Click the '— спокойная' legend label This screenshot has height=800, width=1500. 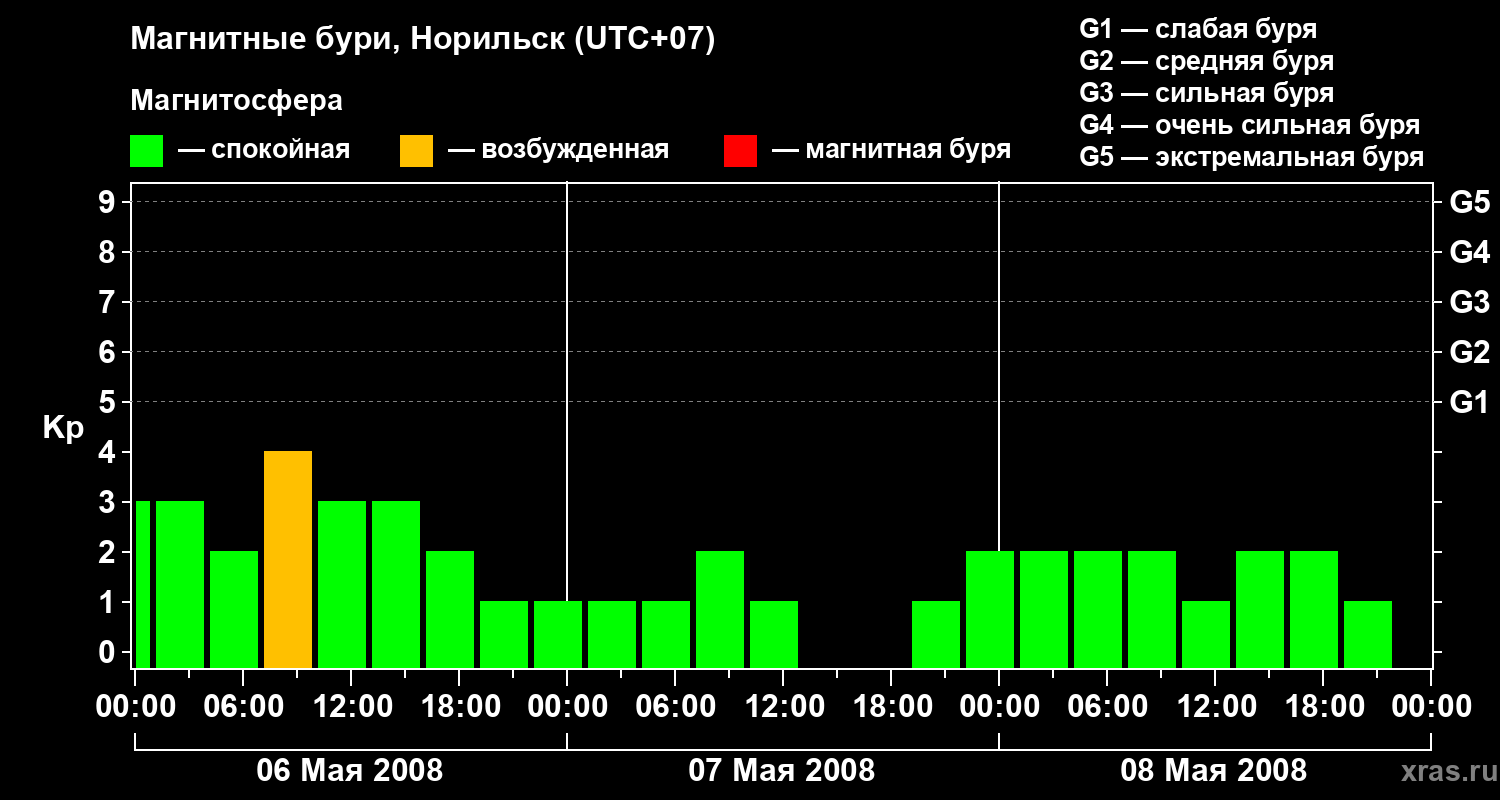tap(264, 151)
